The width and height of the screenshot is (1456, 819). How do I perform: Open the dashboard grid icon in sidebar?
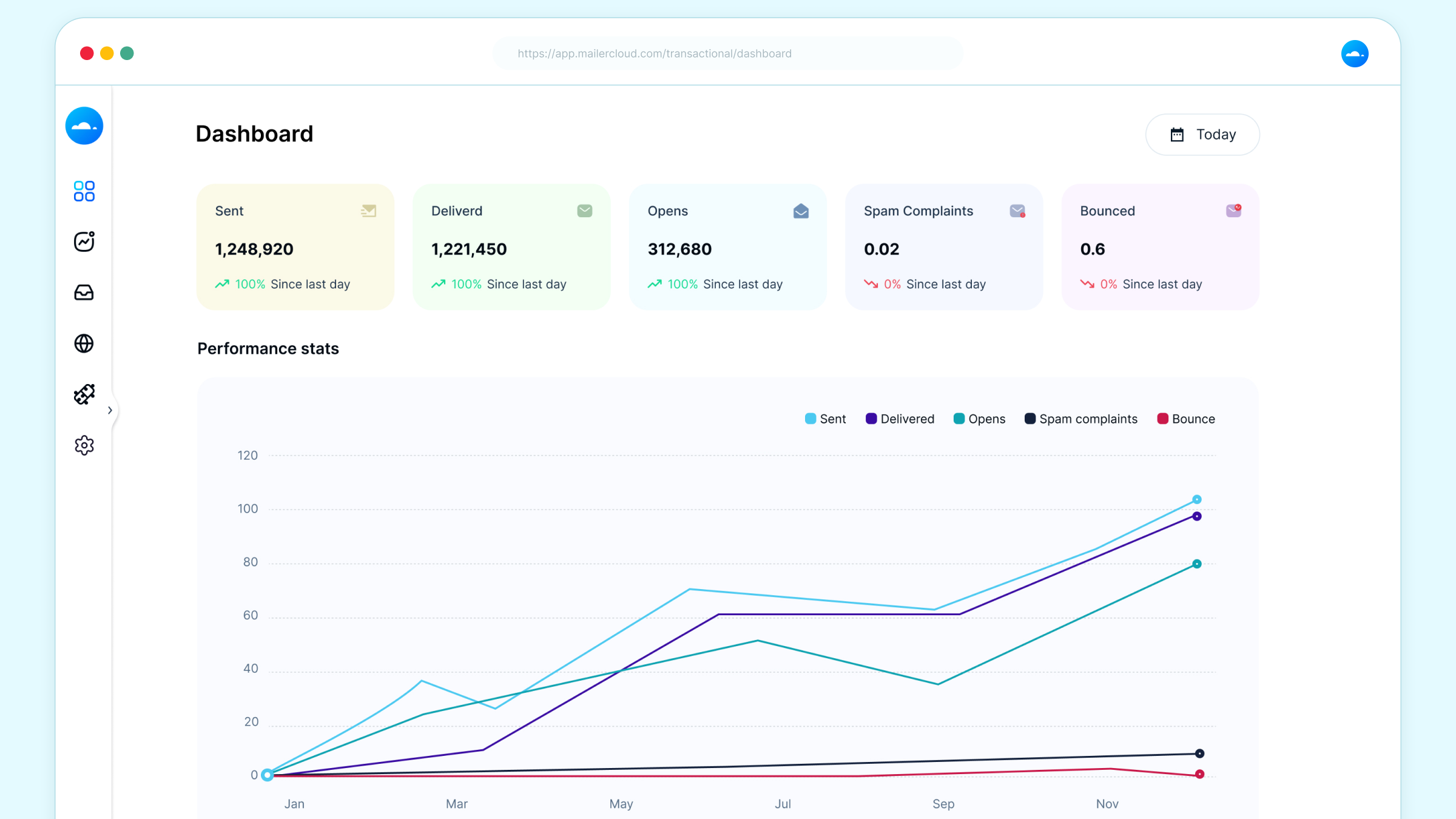coord(84,191)
